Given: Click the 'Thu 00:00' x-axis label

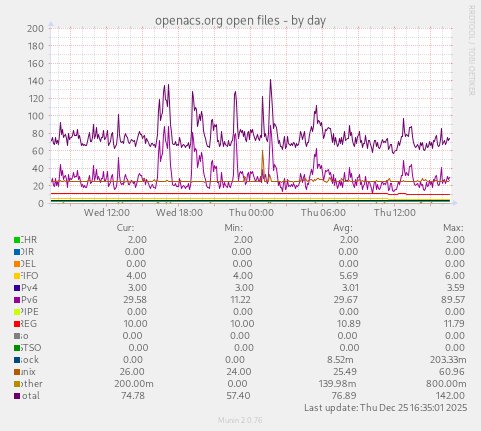Looking at the screenshot, I should (251, 212).
